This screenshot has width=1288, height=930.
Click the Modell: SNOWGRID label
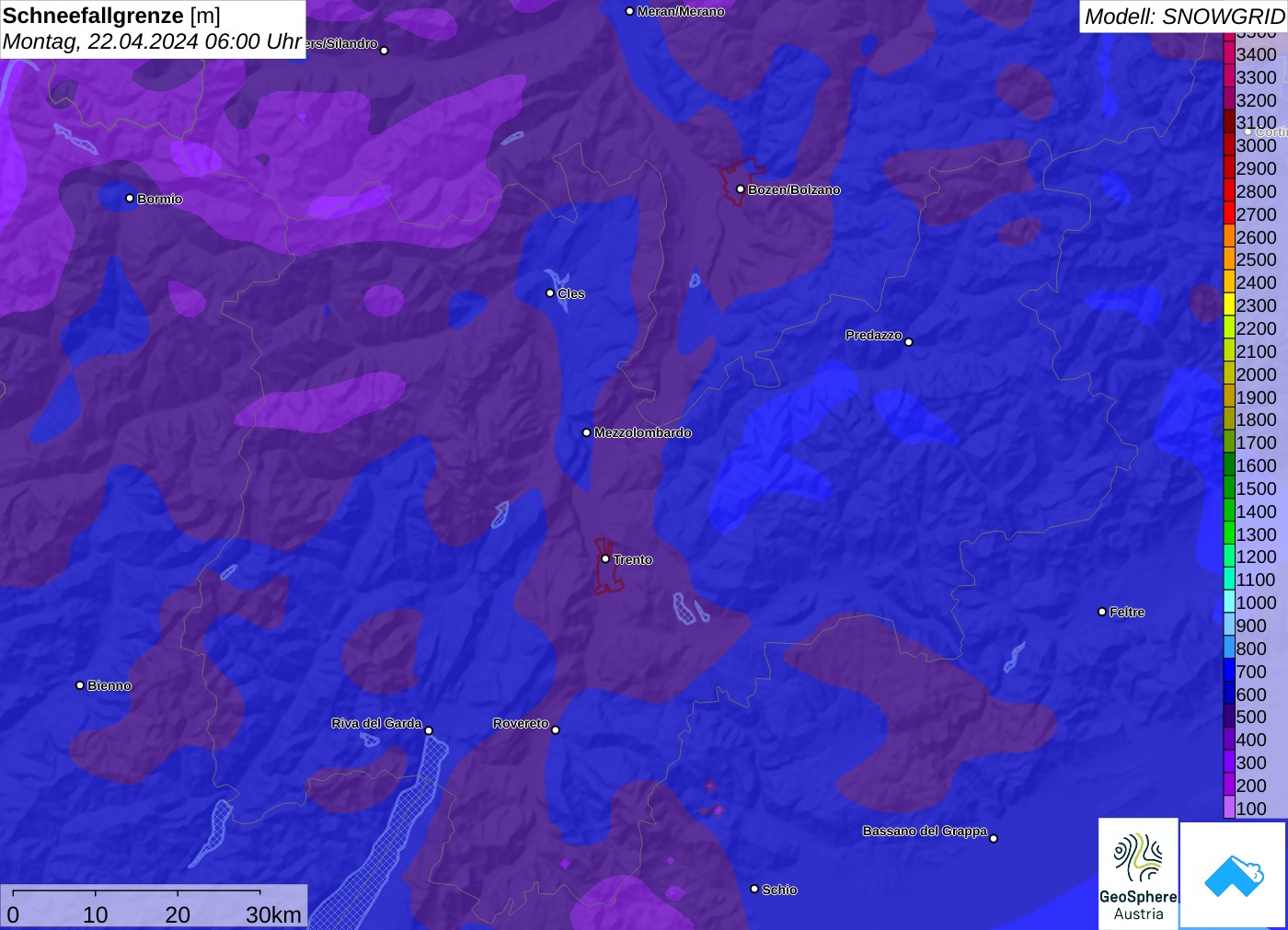[x=1184, y=17]
